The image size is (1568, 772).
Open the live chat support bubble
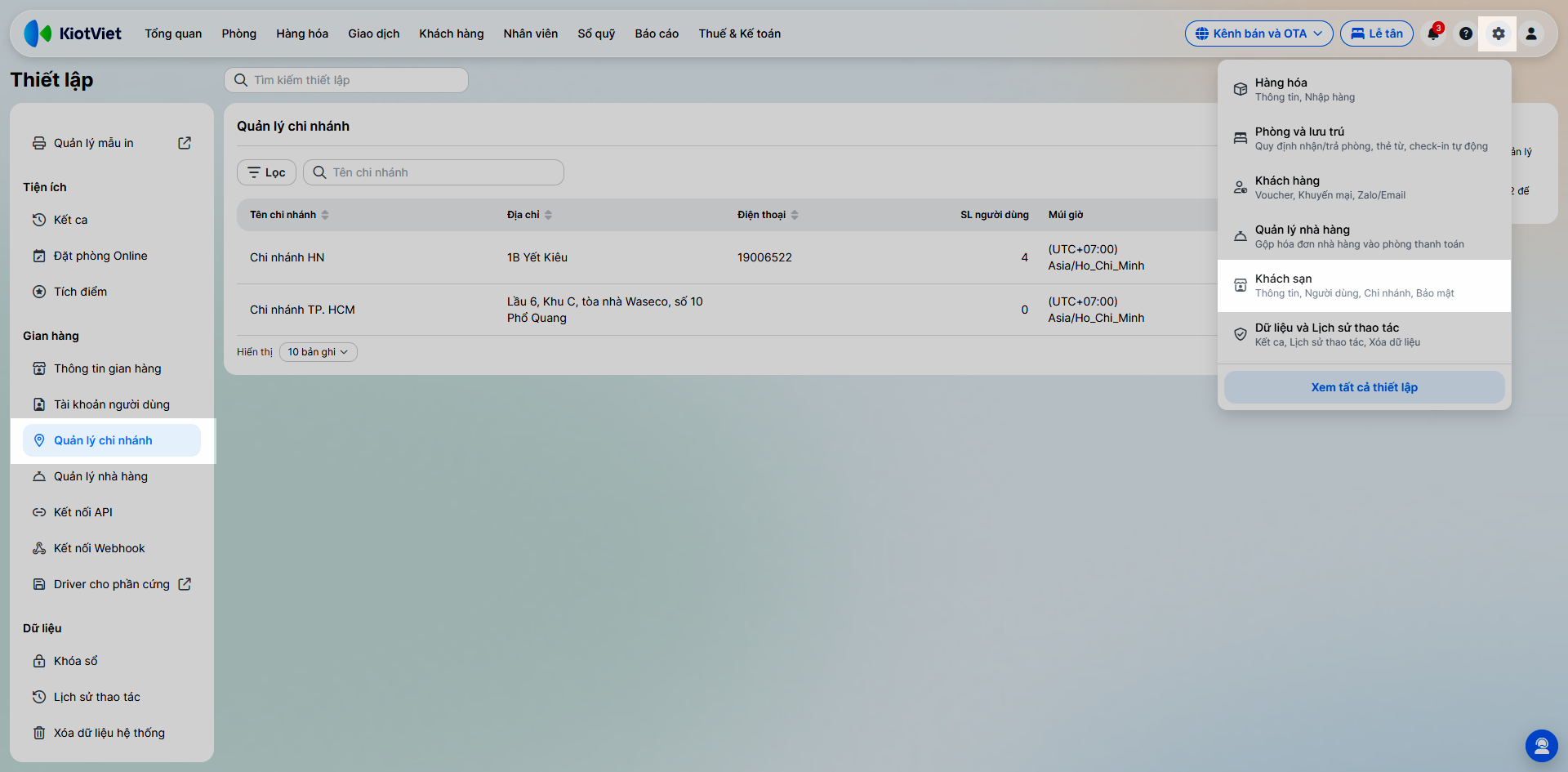(1542, 746)
